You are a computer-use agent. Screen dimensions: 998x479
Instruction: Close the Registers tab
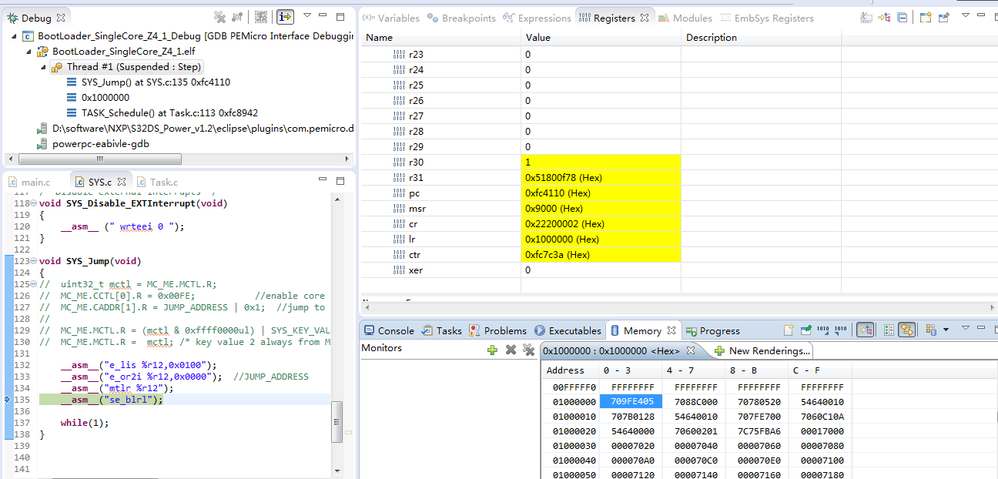(x=644, y=18)
